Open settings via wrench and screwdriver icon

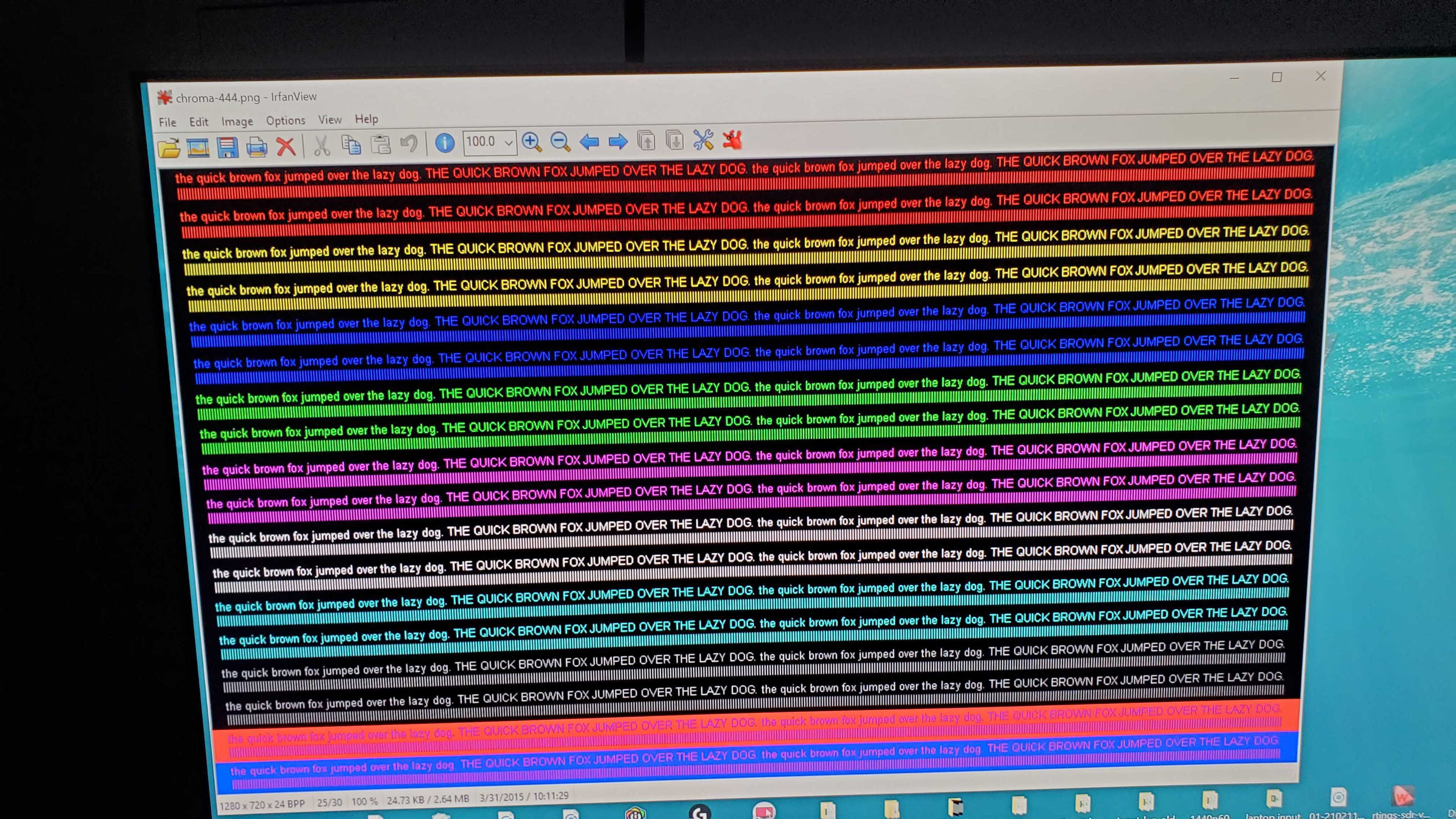tap(703, 140)
